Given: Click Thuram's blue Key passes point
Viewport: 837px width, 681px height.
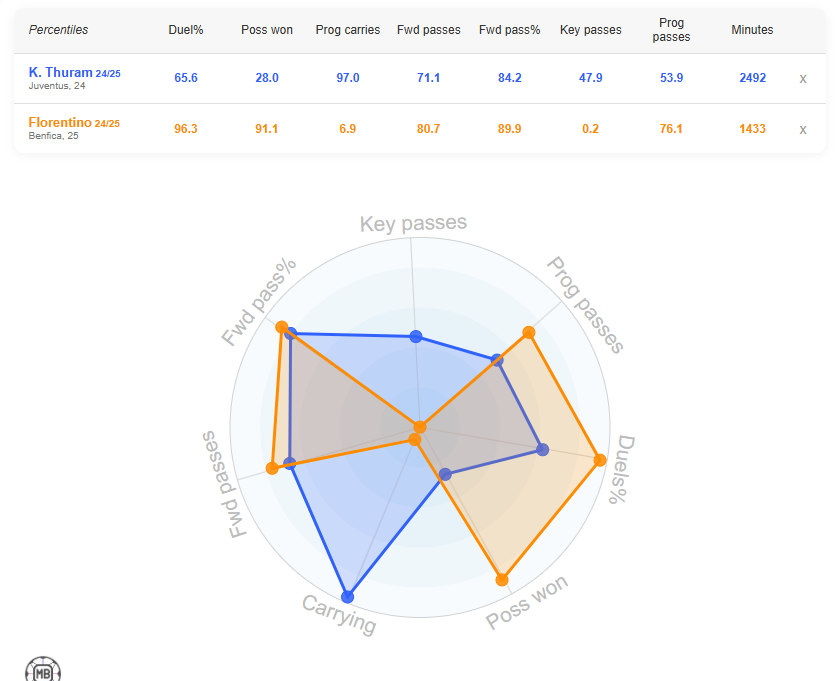Looking at the screenshot, I should (x=416, y=337).
